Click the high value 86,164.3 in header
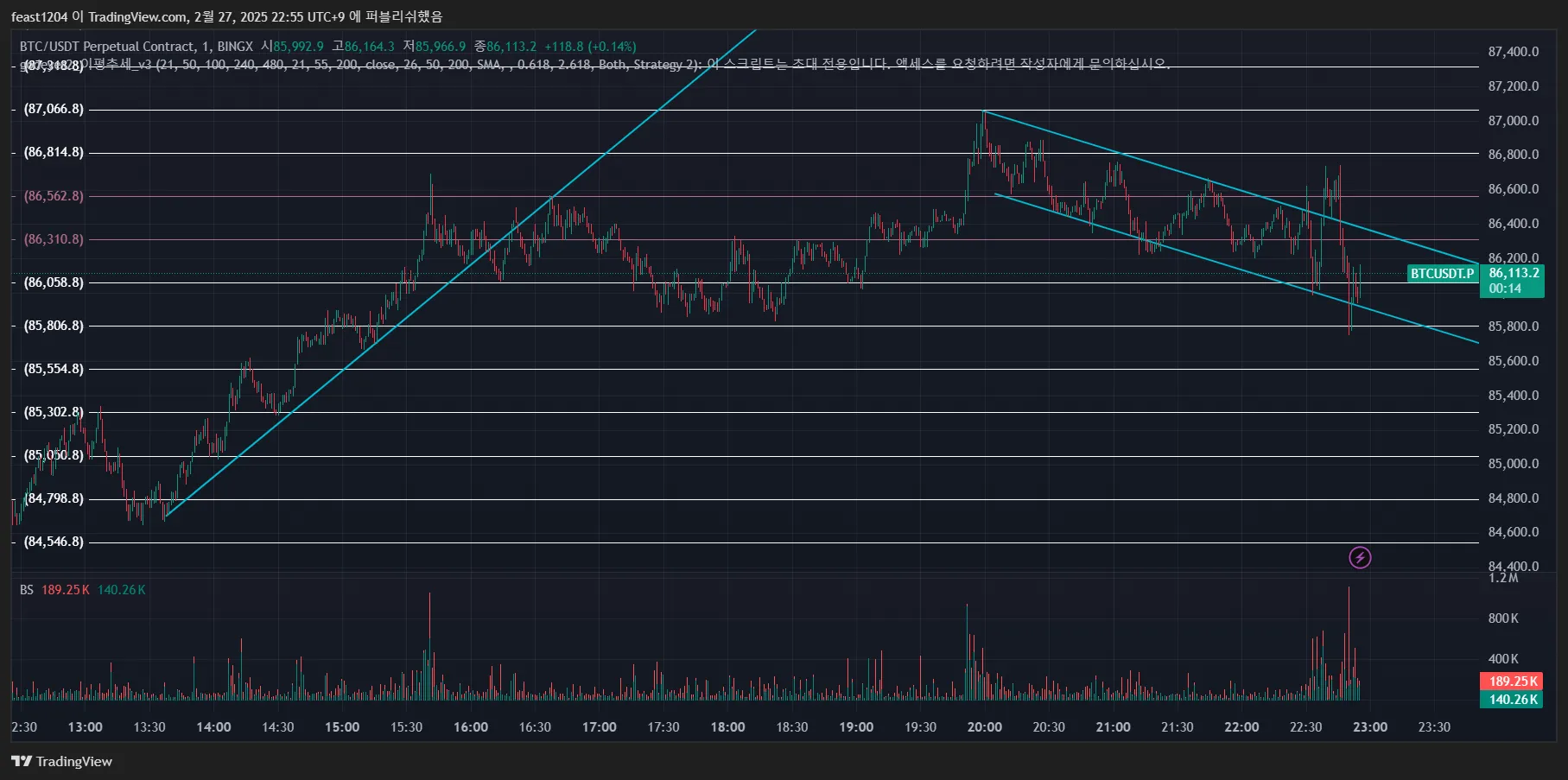The image size is (1568, 780). [x=369, y=47]
